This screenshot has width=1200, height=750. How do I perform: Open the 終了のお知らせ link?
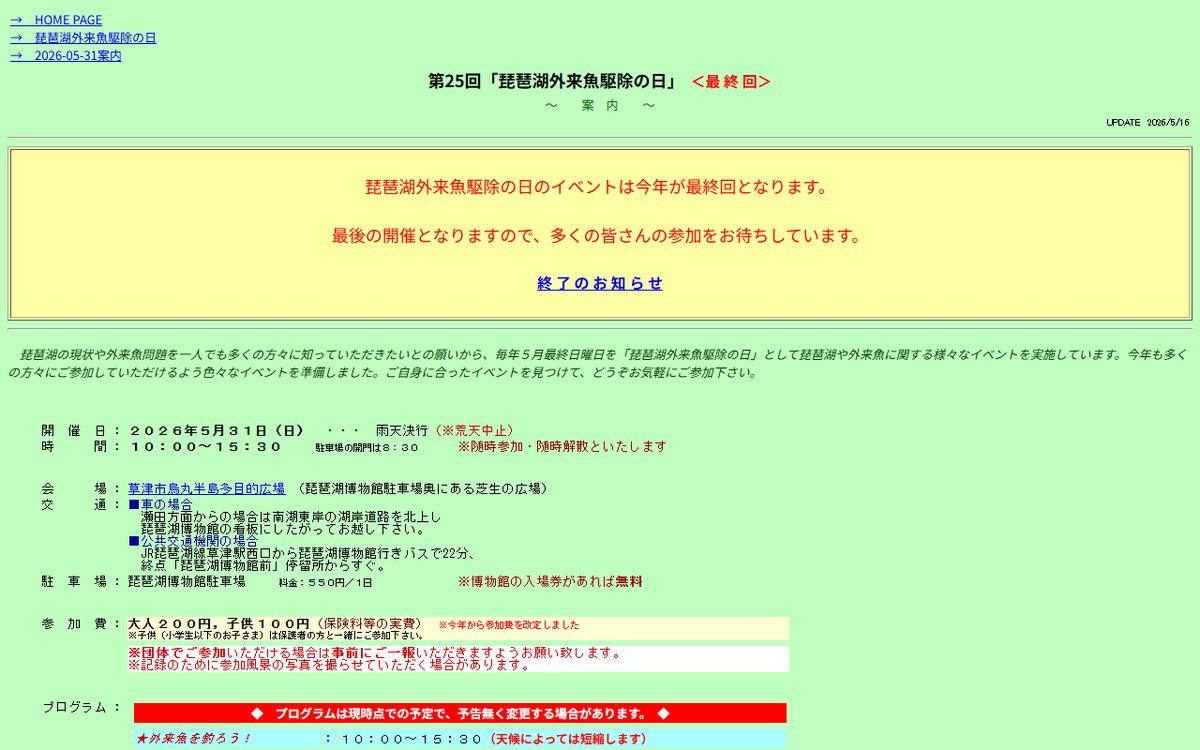tap(600, 283)
